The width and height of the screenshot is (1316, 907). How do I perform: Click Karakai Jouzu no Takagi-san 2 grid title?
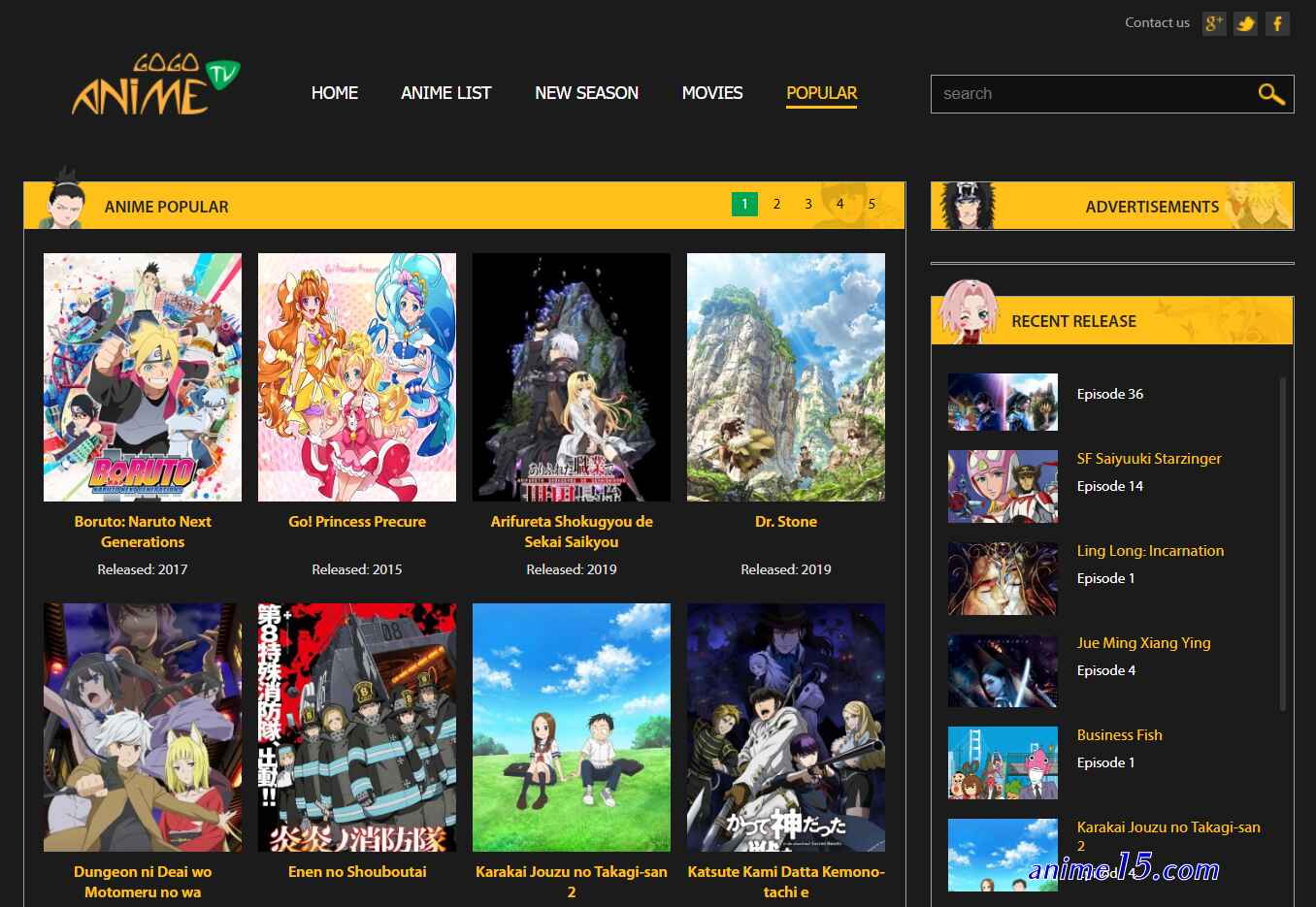[572, 882]
